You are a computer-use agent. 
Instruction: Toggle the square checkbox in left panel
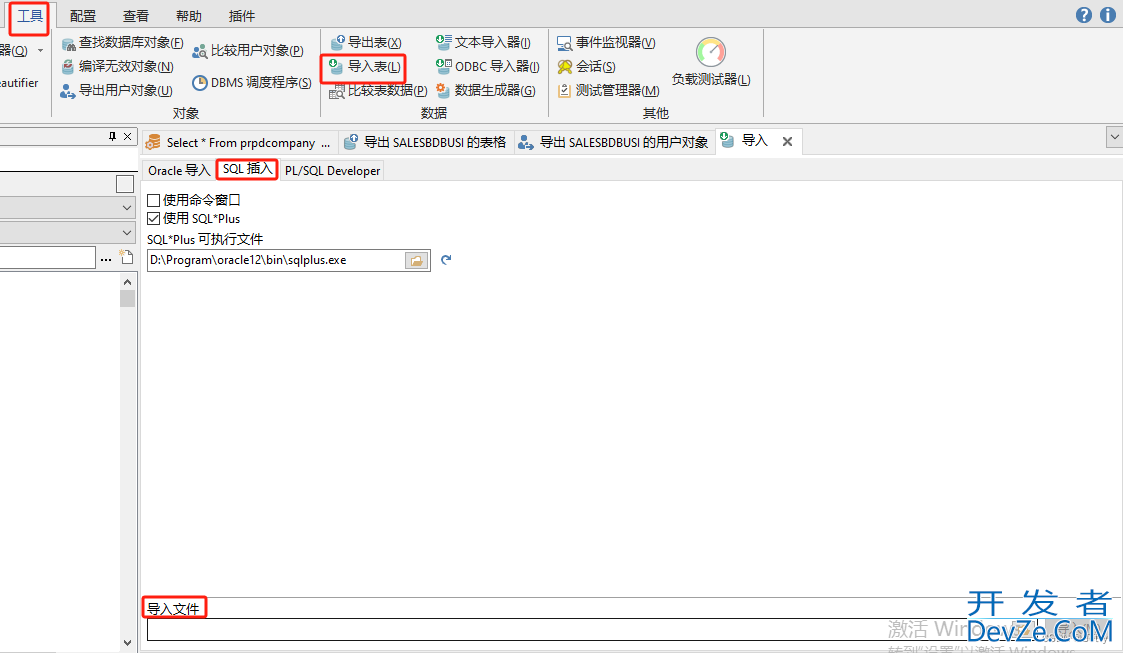tap(125, 184)
